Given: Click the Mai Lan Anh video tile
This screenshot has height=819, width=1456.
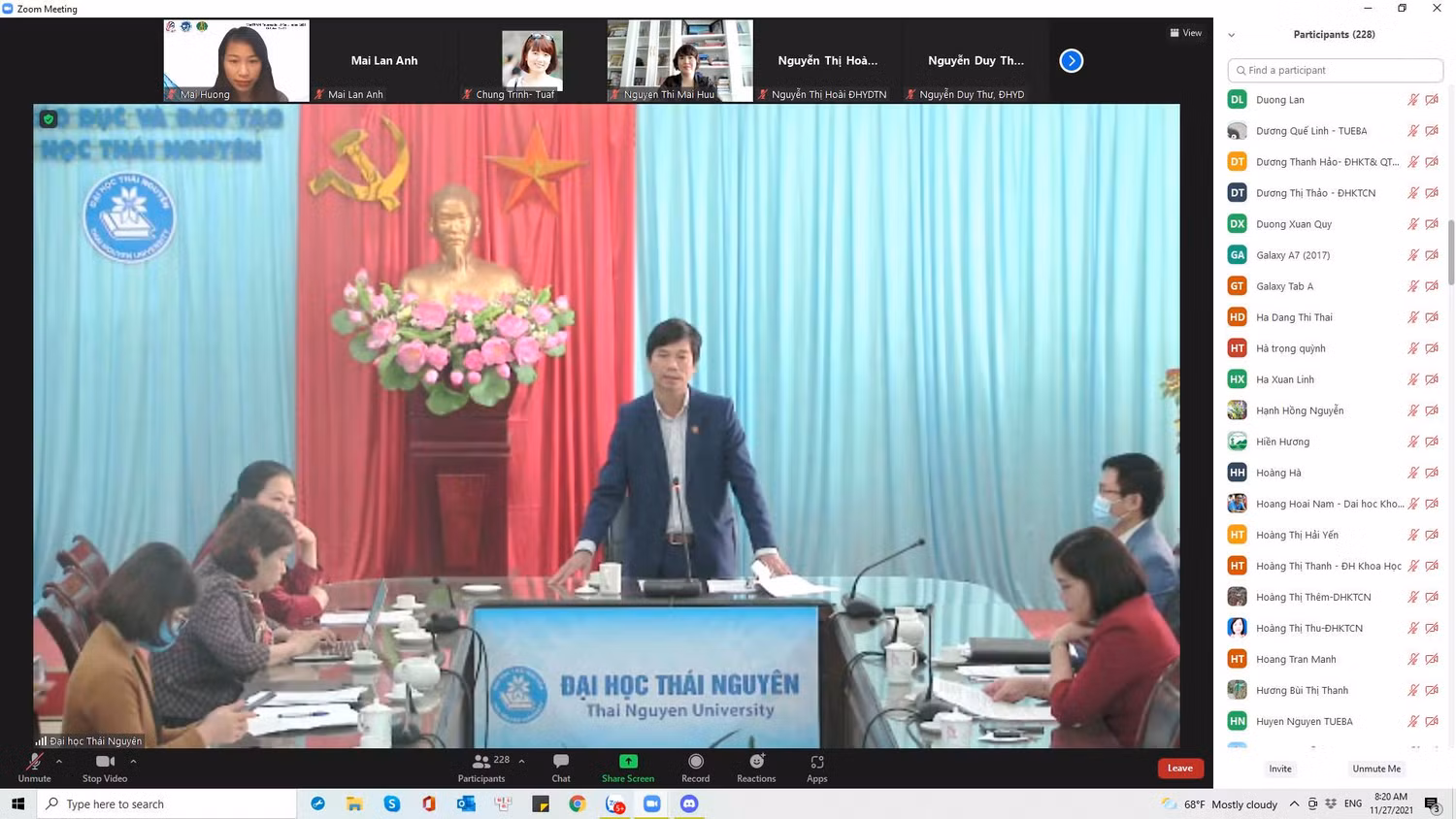Looking at the screenshot, I should coord(384,60).
